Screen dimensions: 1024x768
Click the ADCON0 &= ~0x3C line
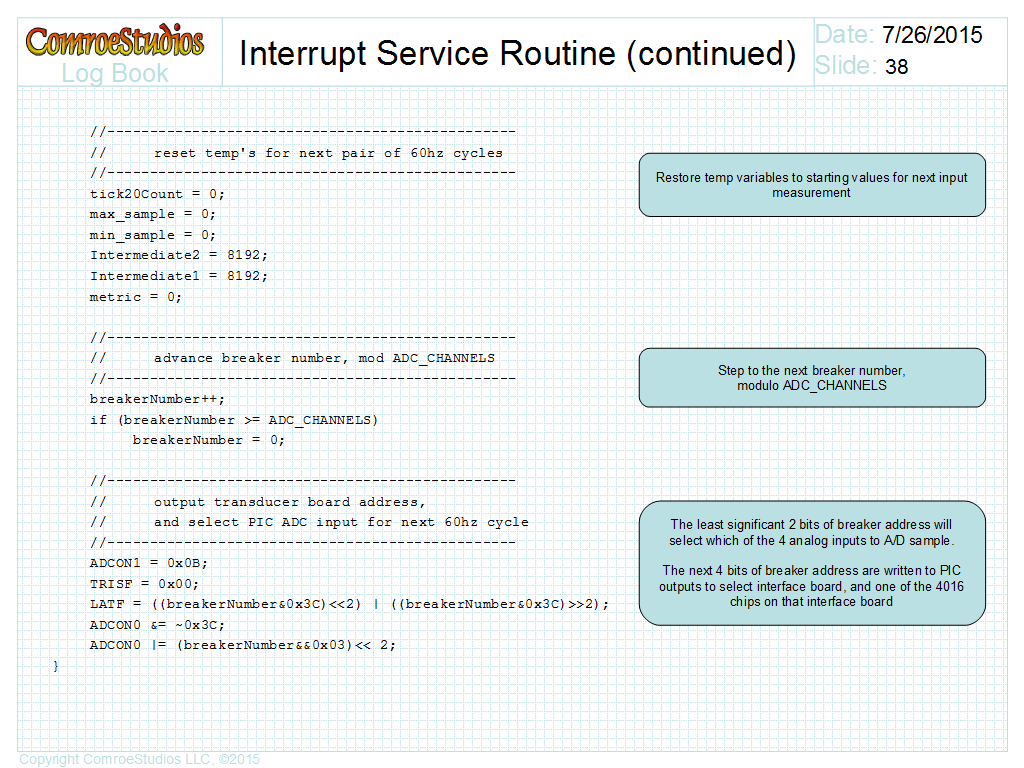[x=157, y=625]
